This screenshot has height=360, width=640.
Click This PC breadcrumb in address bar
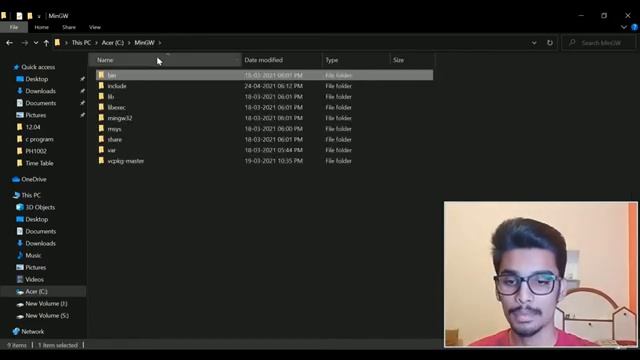tap(81, 42)
